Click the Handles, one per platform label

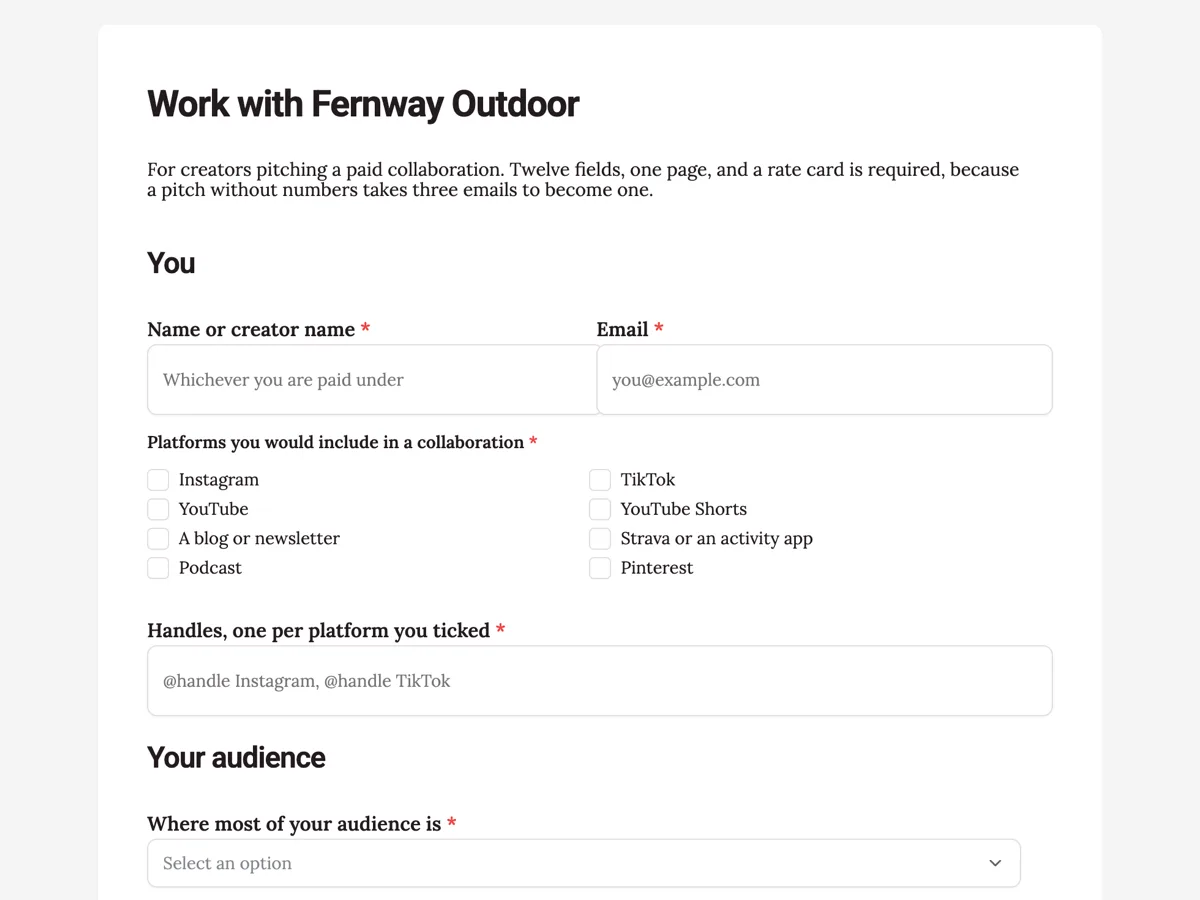(x=326, y=631)
